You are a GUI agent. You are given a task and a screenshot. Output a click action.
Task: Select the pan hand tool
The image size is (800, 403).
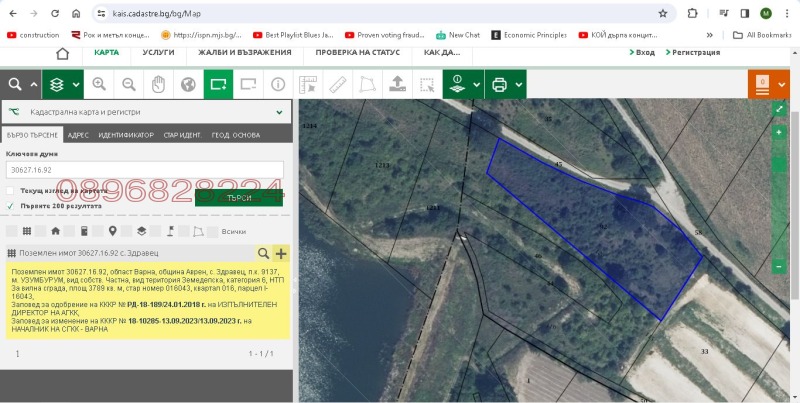[x=158, y=84]
